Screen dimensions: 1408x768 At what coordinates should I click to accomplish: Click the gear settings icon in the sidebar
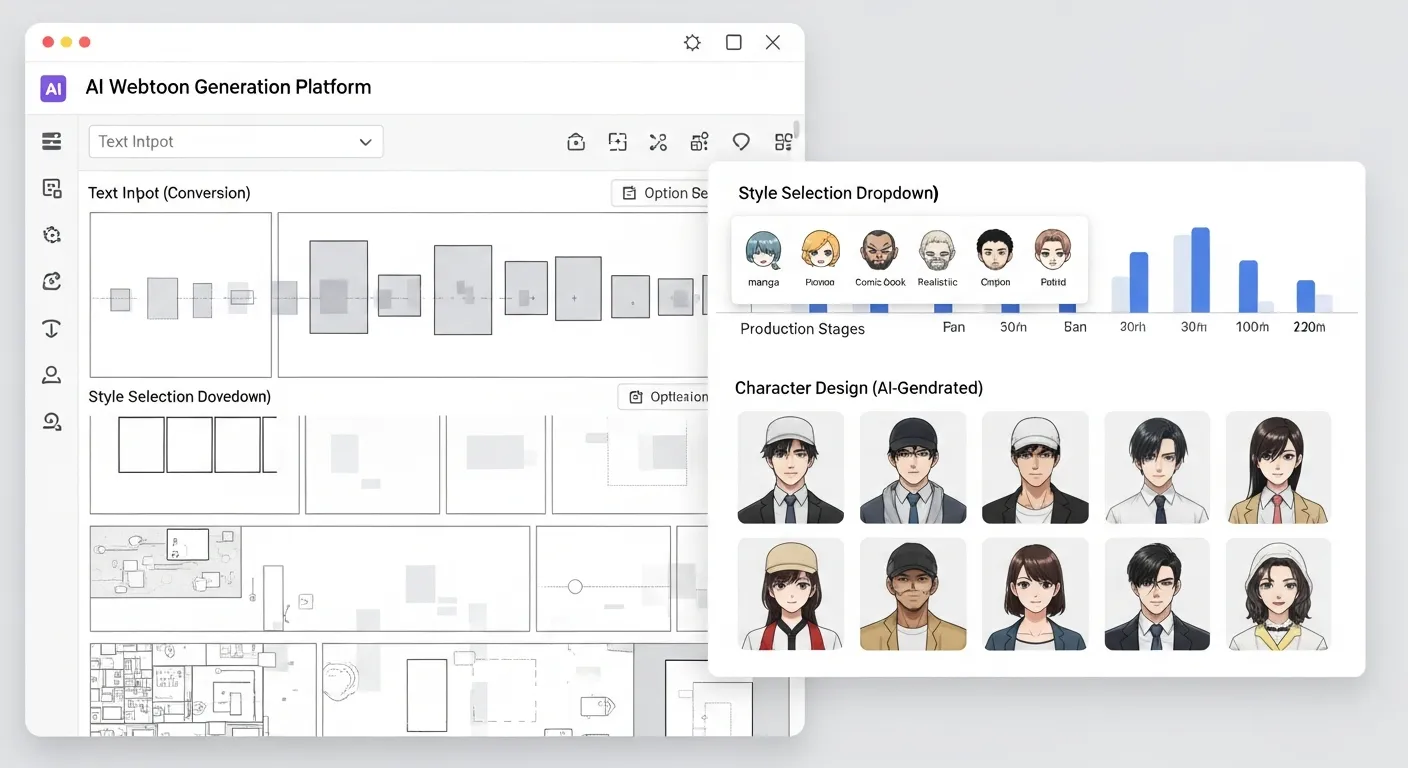pyautogui.click(x=52, y=234)
